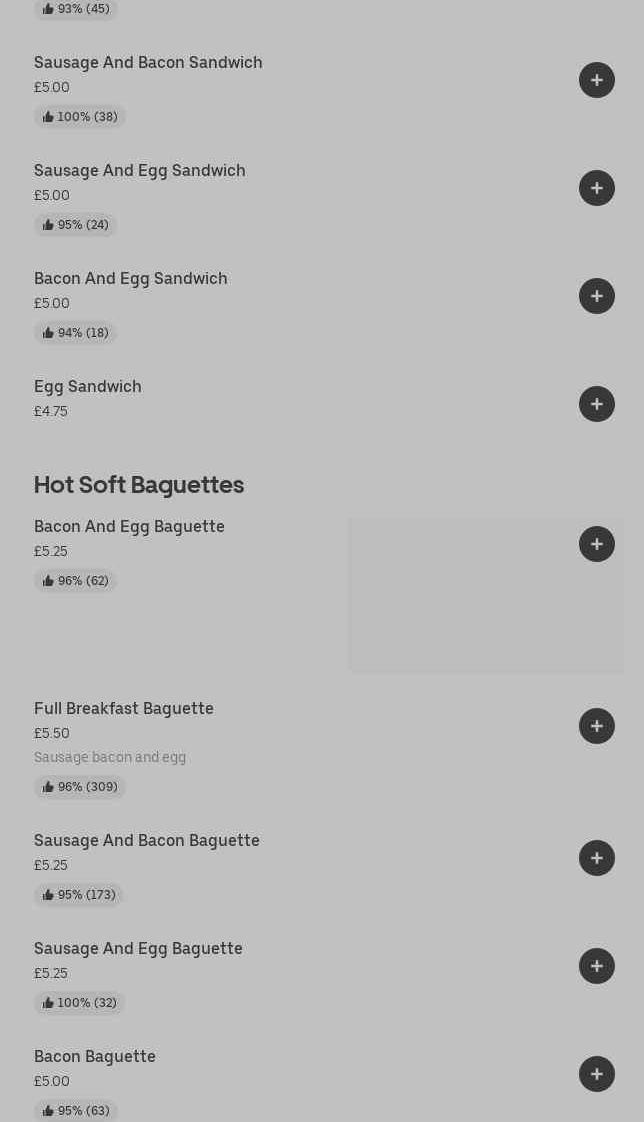Add Sausage And Bacon Sandwich to basket
644x1122 pixels.
(x=597, y=80)
